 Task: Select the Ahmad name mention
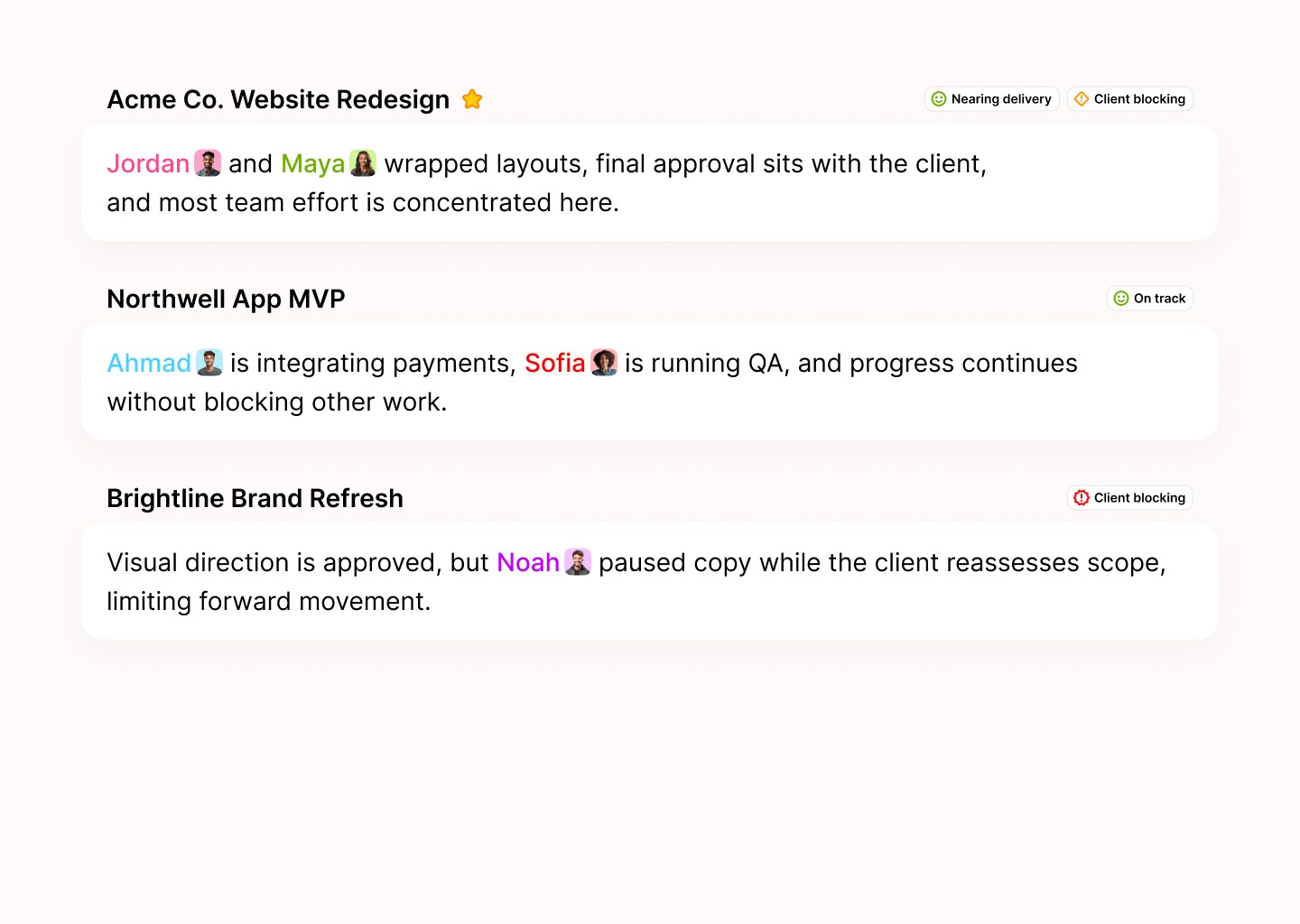coord(148,363)
